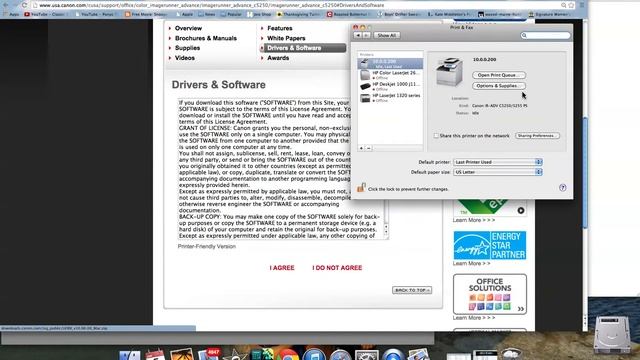Click the Chrome page vertical scrollbar
The width and height of the screenshot is (640, 360).
[x=585, y=173]
